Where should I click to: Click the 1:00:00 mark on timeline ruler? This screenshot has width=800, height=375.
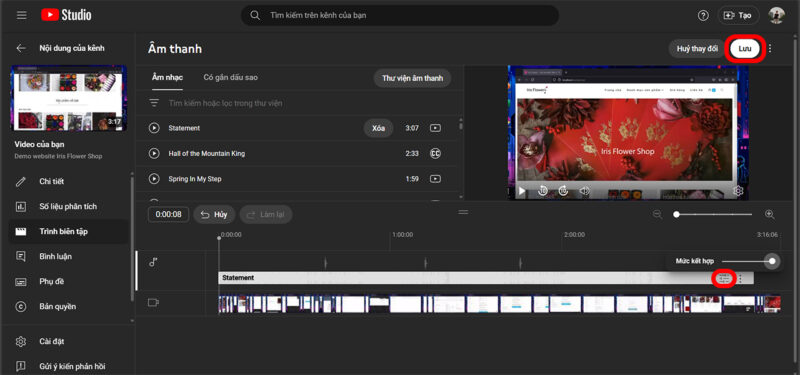[403, 235]
